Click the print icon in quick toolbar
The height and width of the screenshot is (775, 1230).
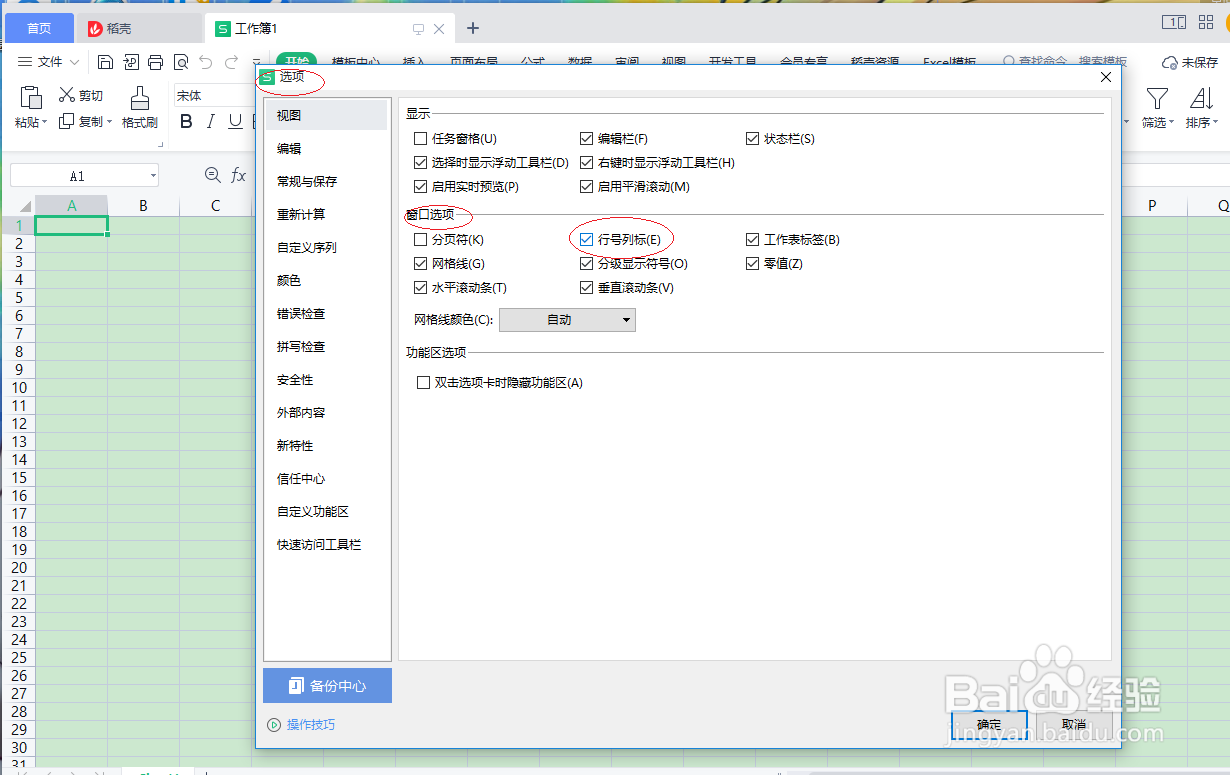[155, 62]
